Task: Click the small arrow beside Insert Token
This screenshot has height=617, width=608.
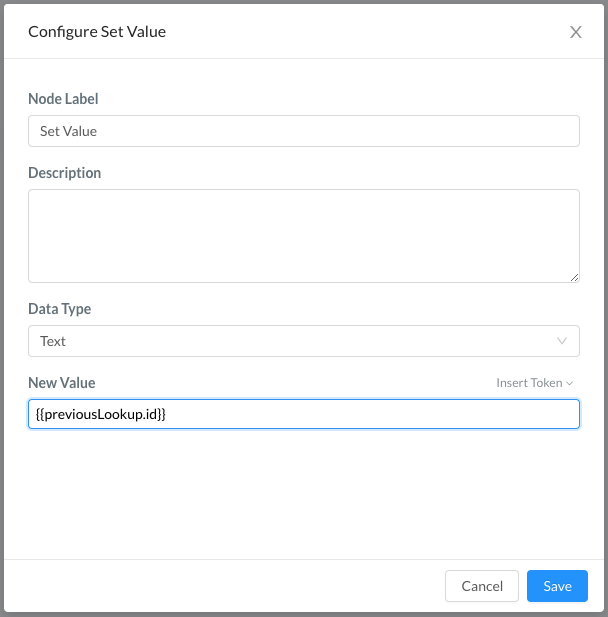Action: (569, 383)
